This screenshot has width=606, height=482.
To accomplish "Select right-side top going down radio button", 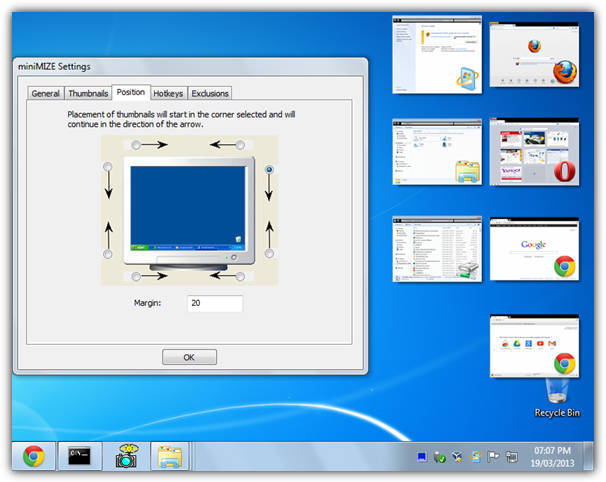I will 269,169.
